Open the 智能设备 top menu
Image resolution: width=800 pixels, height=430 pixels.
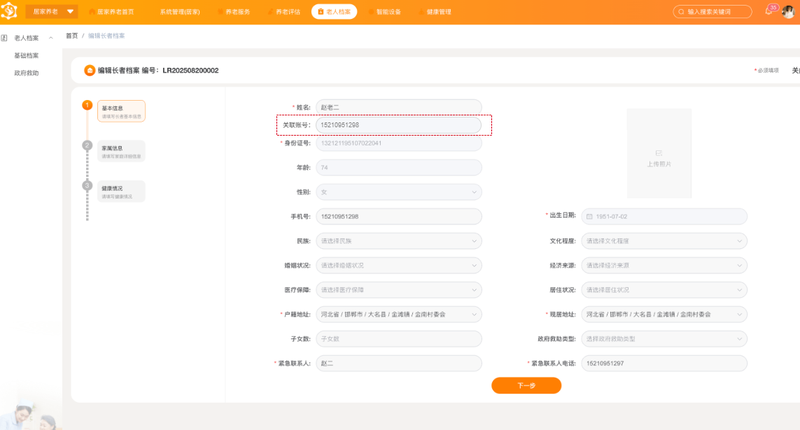tap(385, 12)
